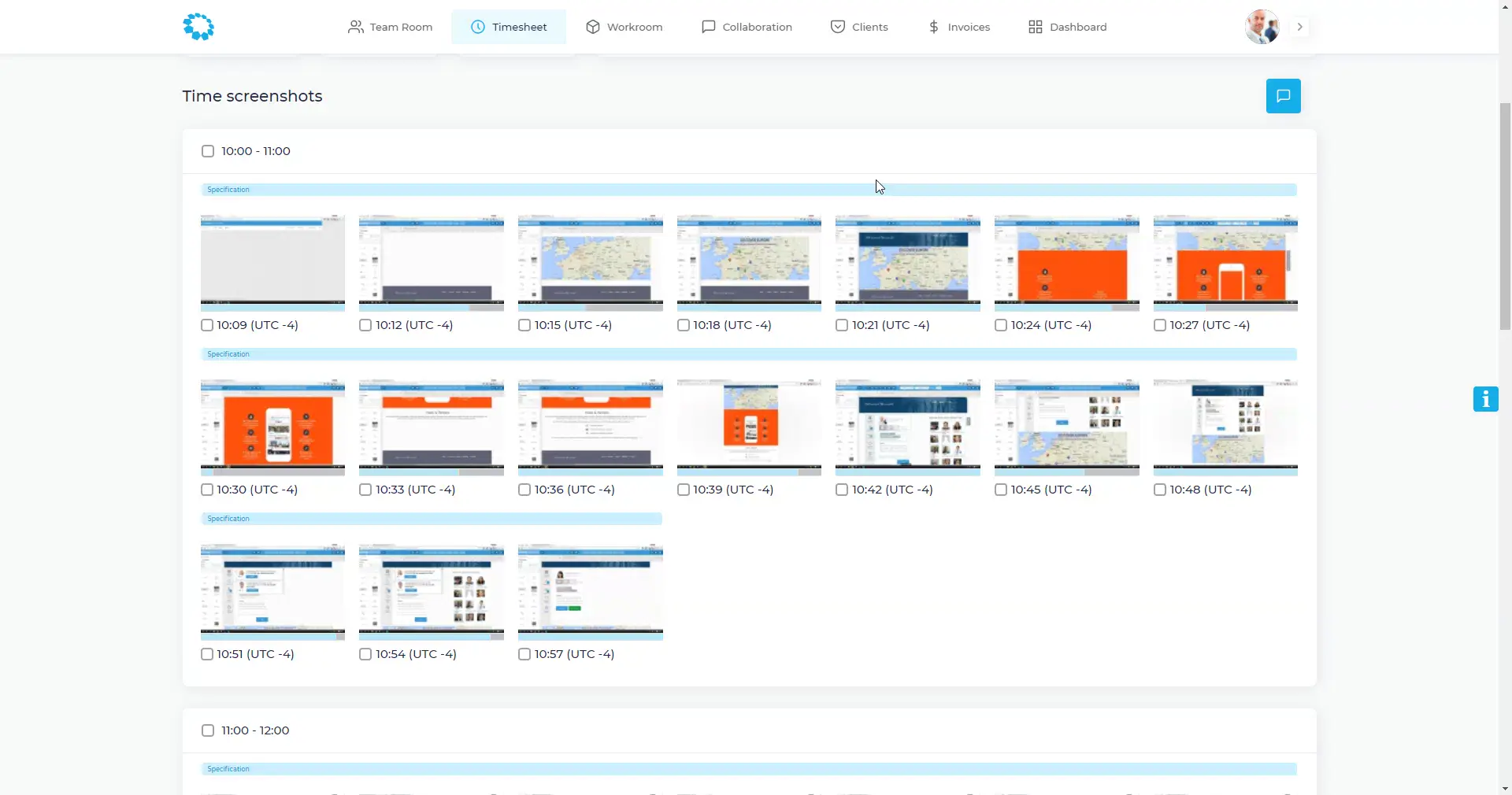
Task: View the 10:42 screenshot thumbnail
Action: coord(907,426)
